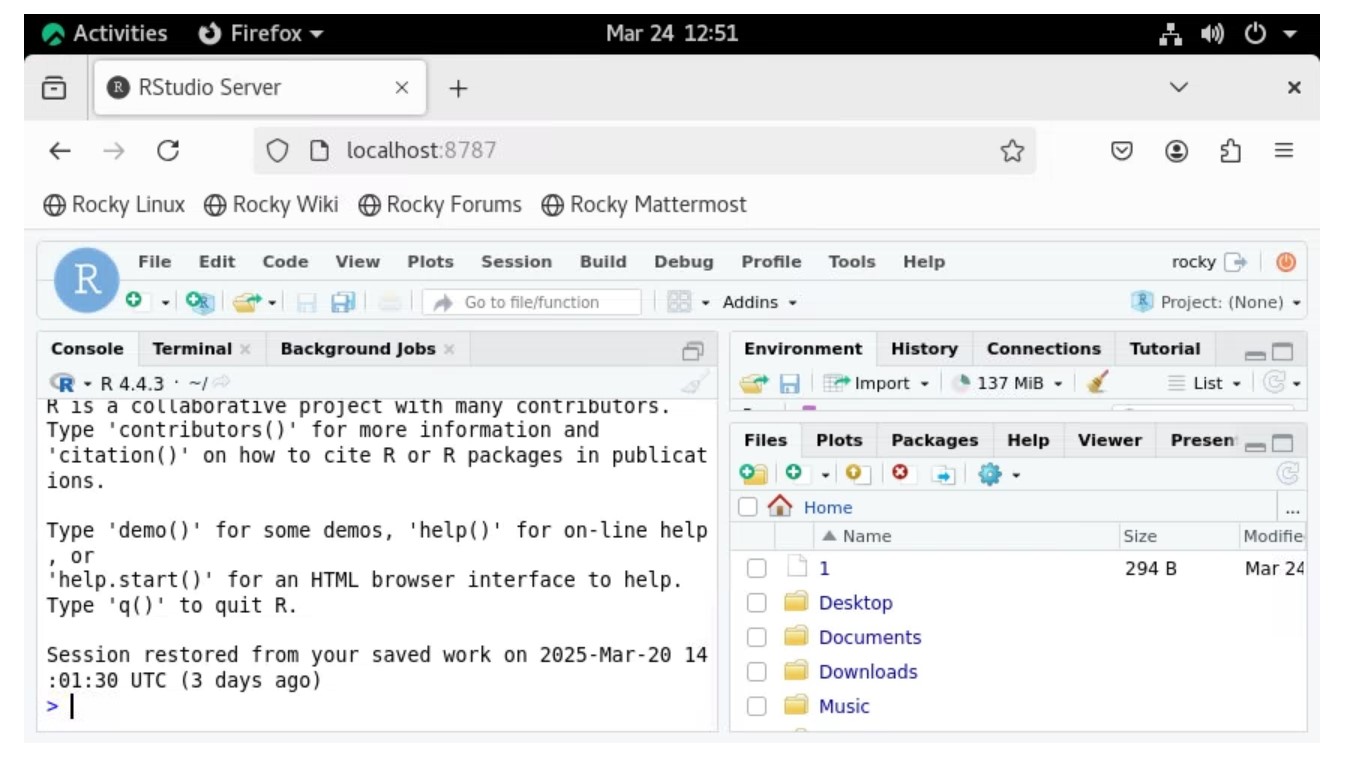The height and width of the screenshot is (765, 1365).
Task: Maximize the console pane icon
Action: [x=692, y=350]
